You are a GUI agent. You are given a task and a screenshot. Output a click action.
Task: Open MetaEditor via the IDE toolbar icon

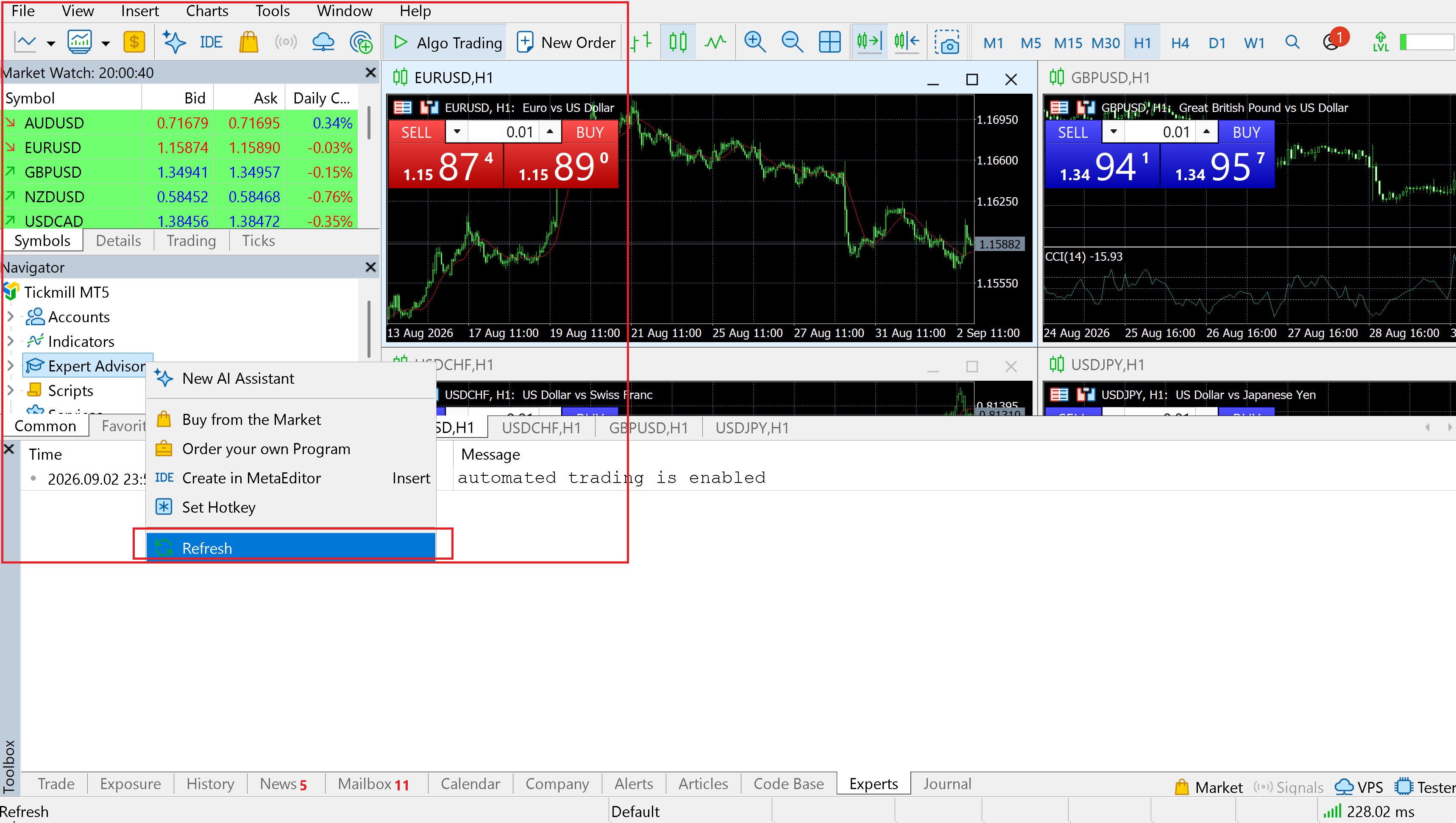[211, 42]
